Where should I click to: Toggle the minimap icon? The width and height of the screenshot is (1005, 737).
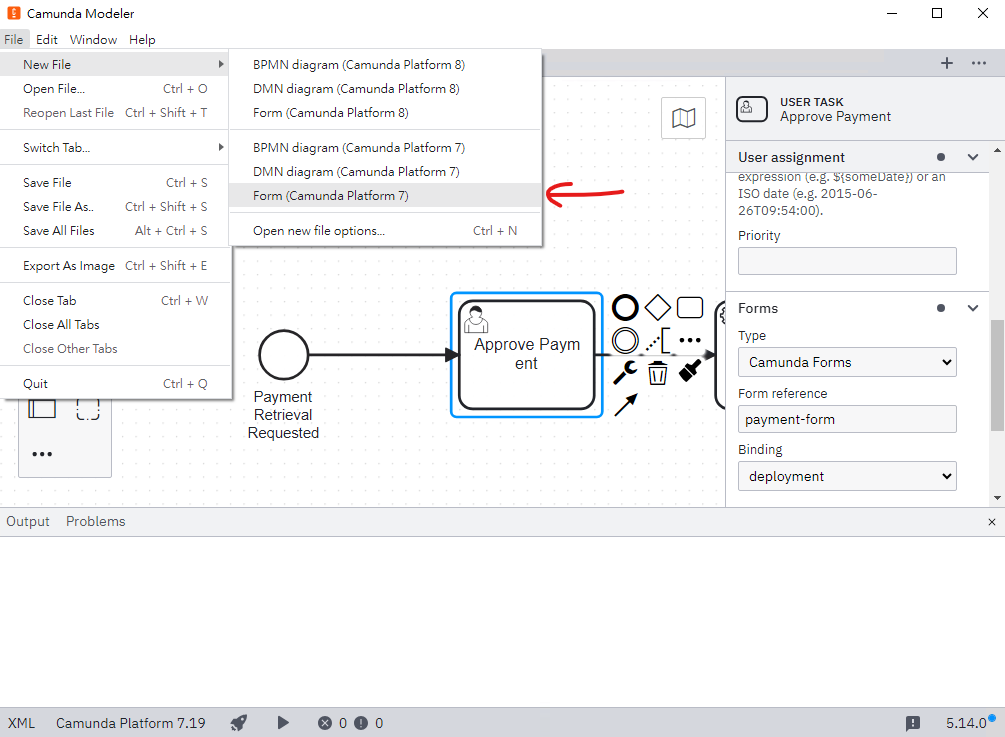coord(683,118)
